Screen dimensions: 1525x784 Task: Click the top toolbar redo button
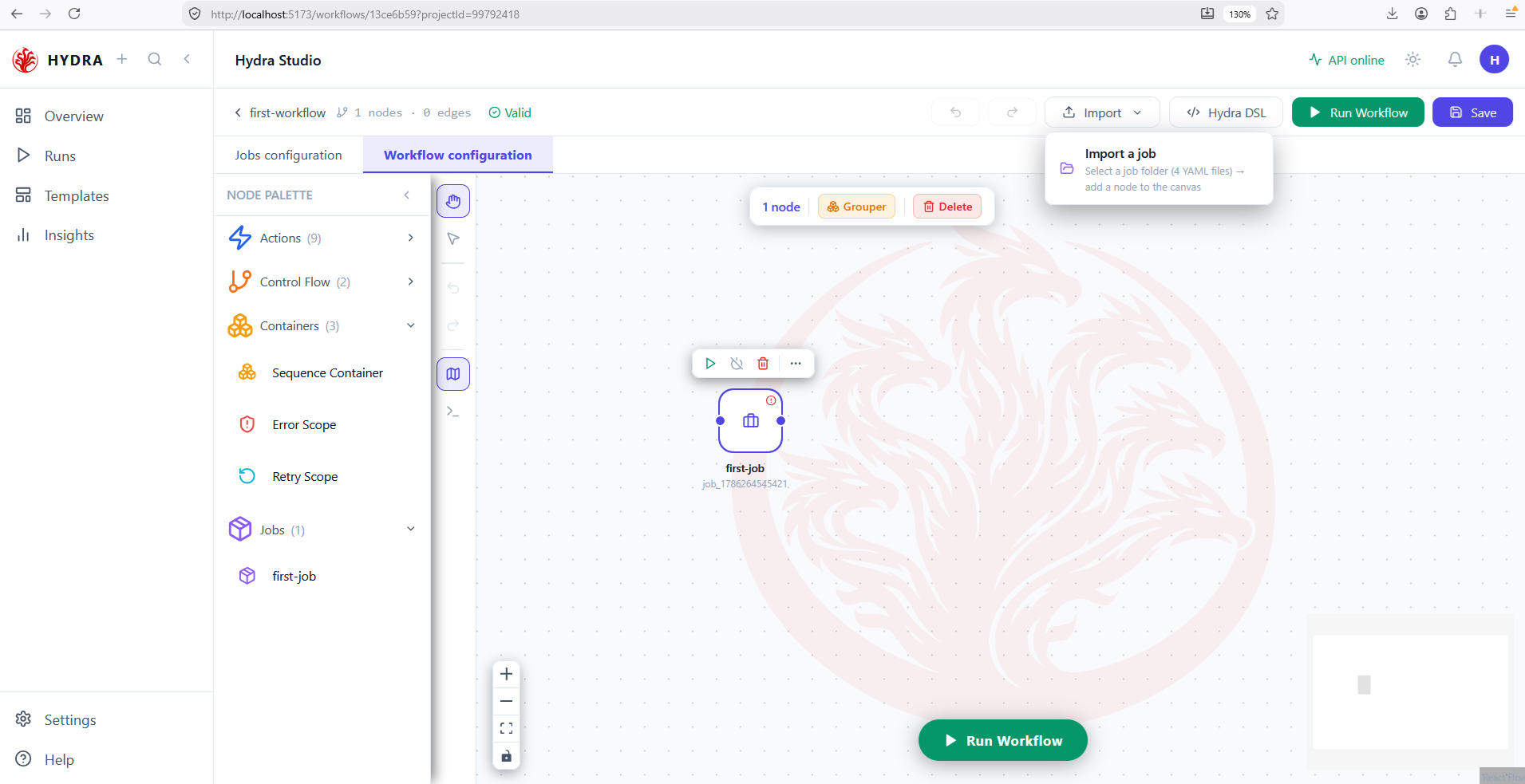(x=1012, y=112)
